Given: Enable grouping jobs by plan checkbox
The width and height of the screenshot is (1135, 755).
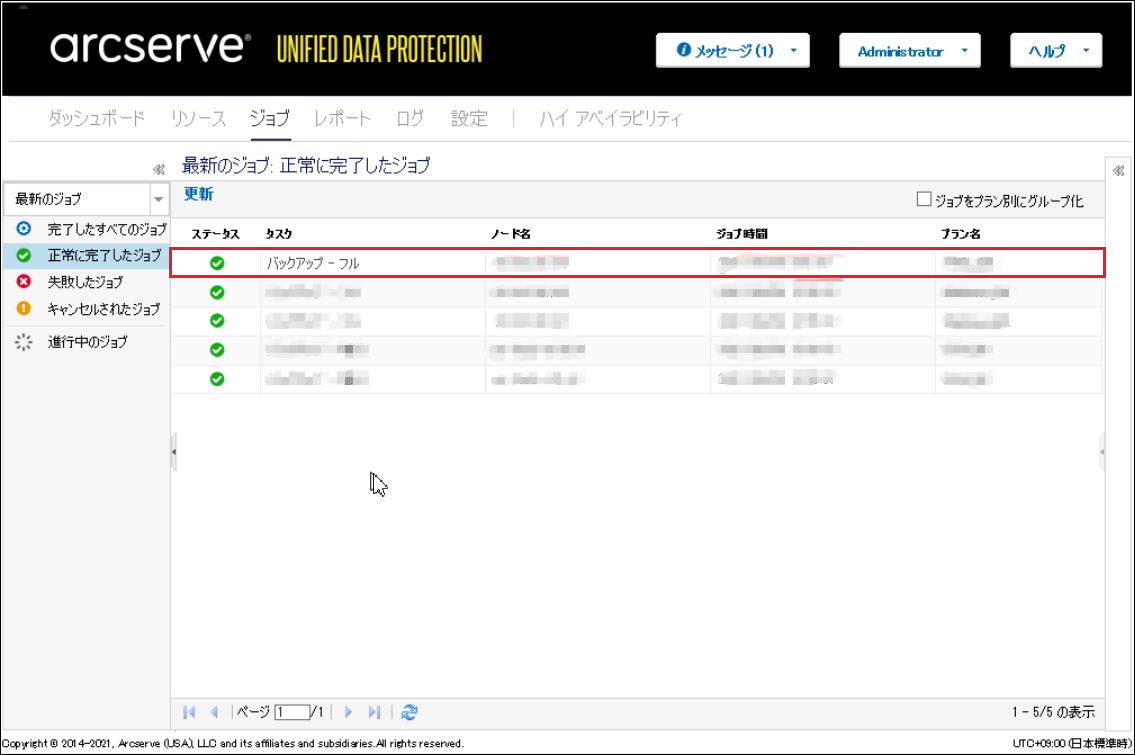Looking at the screenshot, I should [x=924, y=200].
